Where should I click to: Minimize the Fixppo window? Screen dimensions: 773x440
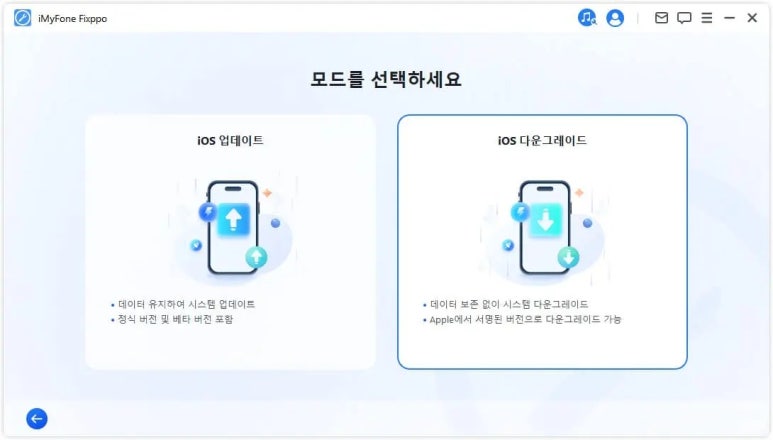click(x=729, y=18)
